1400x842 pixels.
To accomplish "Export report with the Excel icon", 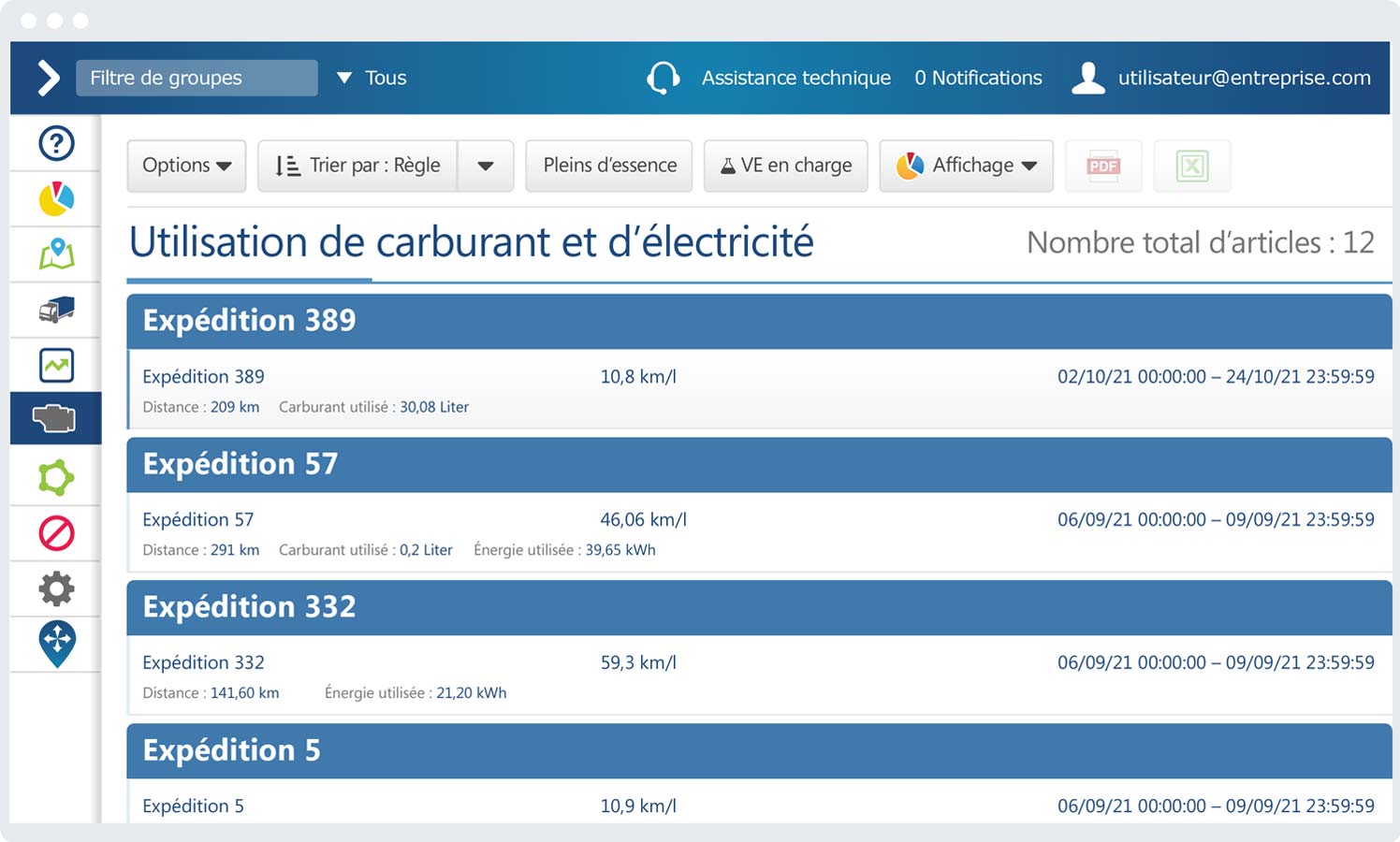I will pyautogui.click(x=1191, y=167).
